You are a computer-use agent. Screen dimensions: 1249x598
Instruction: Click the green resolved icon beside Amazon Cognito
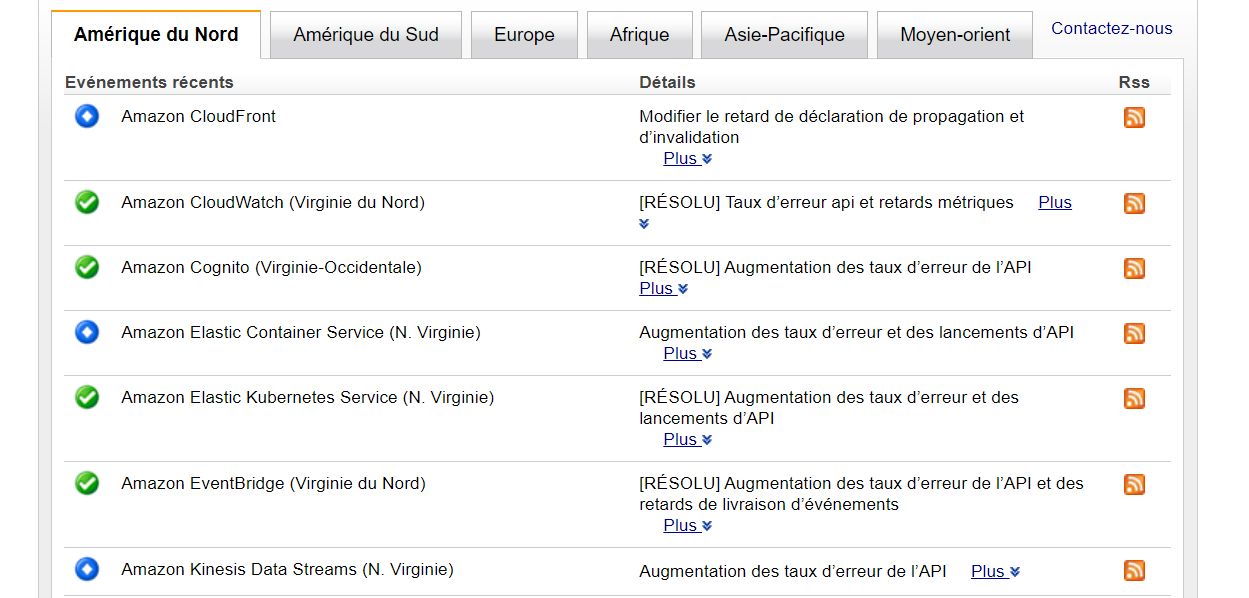tap(87, 268)
